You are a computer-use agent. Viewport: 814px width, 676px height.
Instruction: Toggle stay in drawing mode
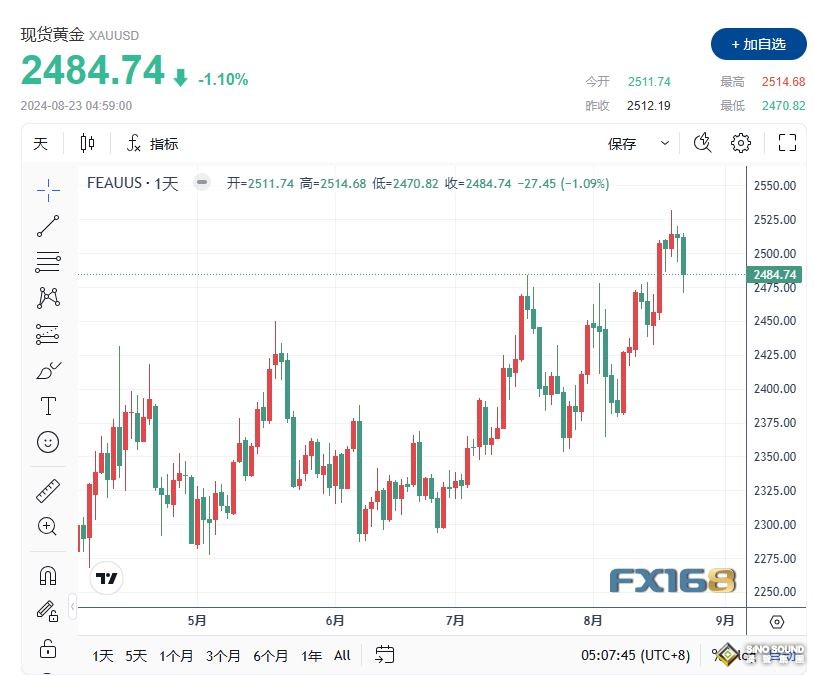coord(47,612)
